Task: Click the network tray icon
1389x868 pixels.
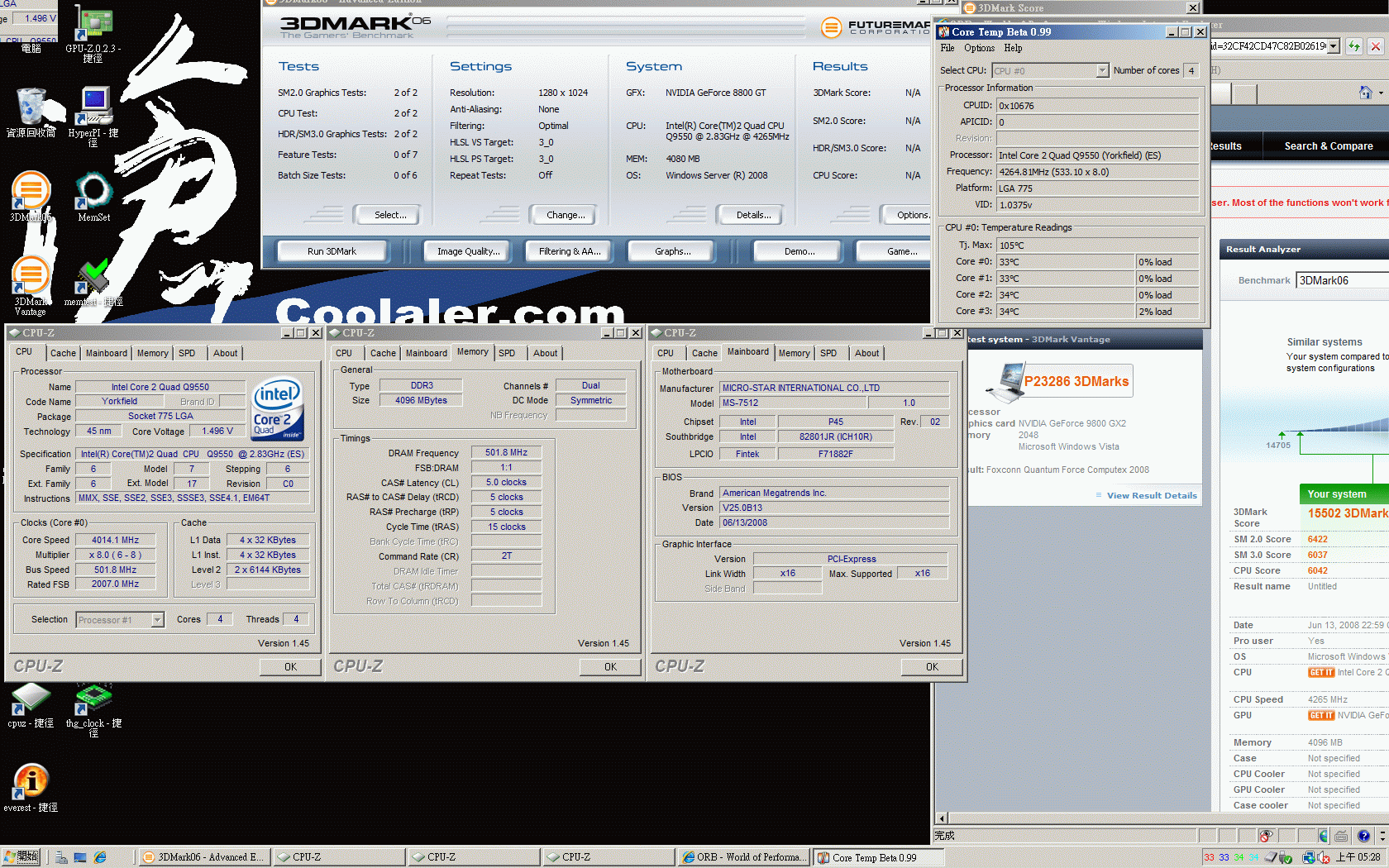Action: (1309, 857)
